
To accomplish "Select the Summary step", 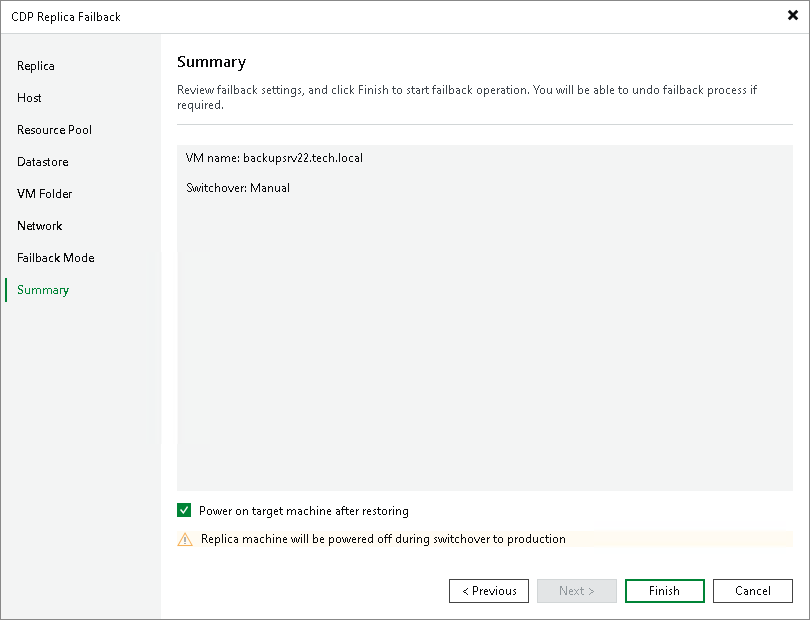I will pyautogui.click(x=42, y=290).
